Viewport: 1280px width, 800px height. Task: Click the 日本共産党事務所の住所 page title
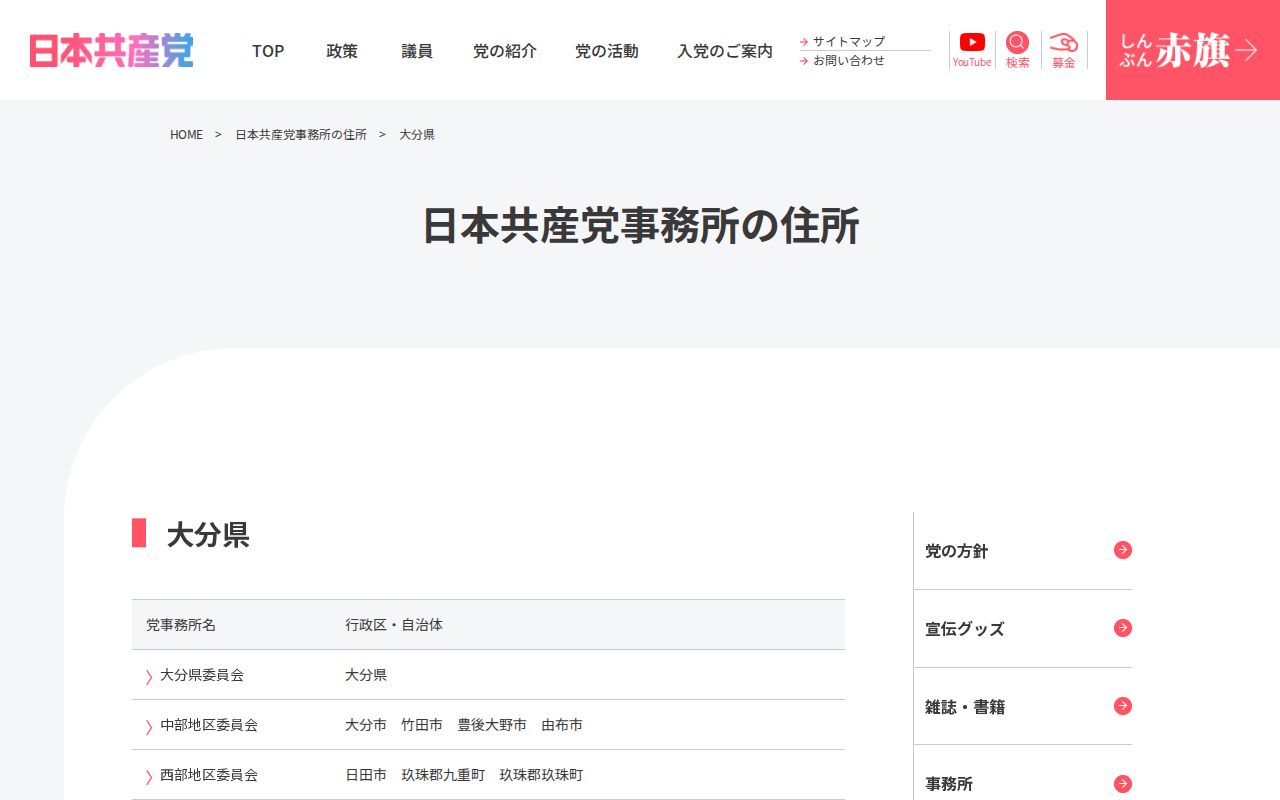(640, 226)
